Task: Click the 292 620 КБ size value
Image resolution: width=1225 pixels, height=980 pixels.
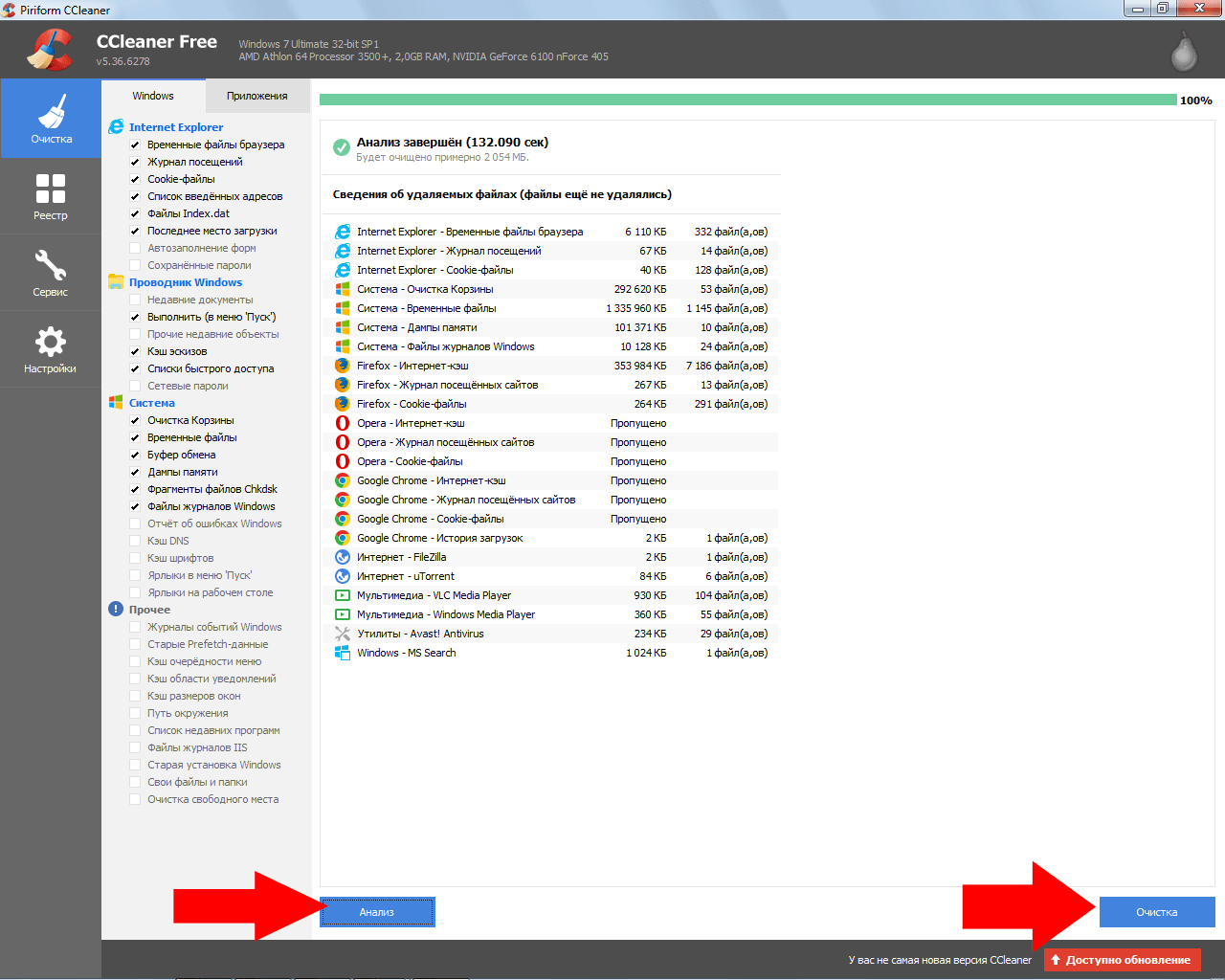Action: click(x=640, y=289)
